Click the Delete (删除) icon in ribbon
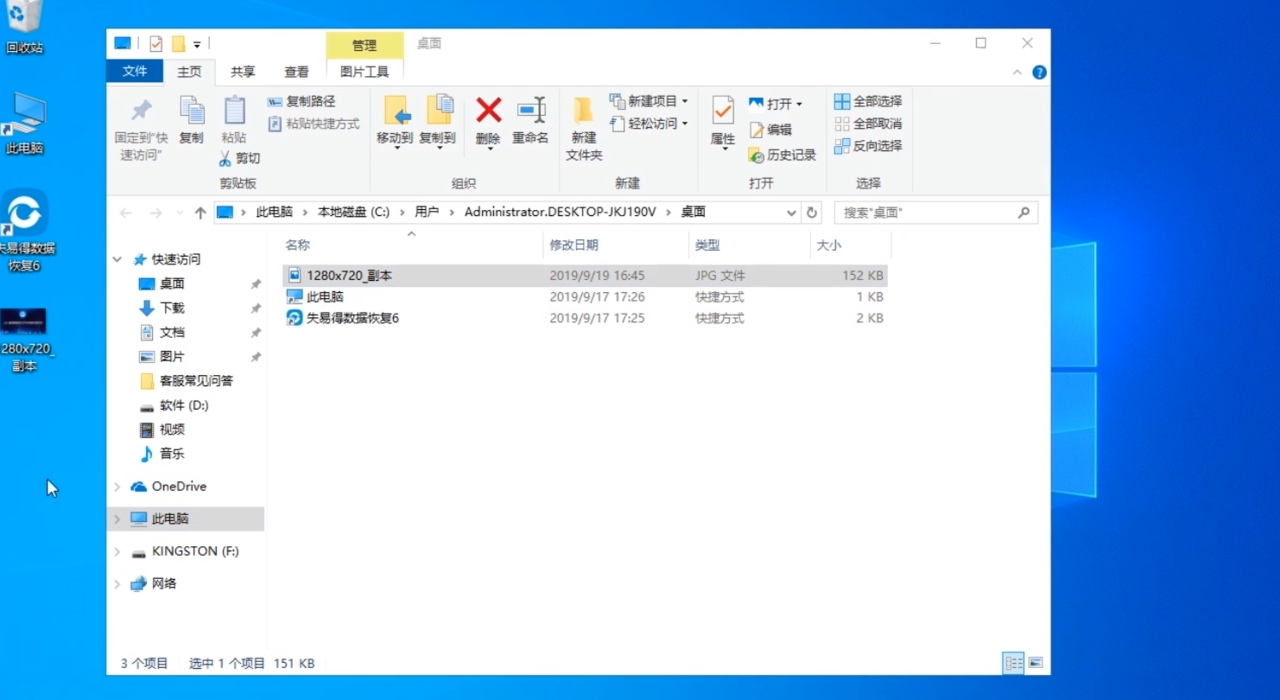The image size is (1280, 700). pyautogui.click(x=487, y=120)
